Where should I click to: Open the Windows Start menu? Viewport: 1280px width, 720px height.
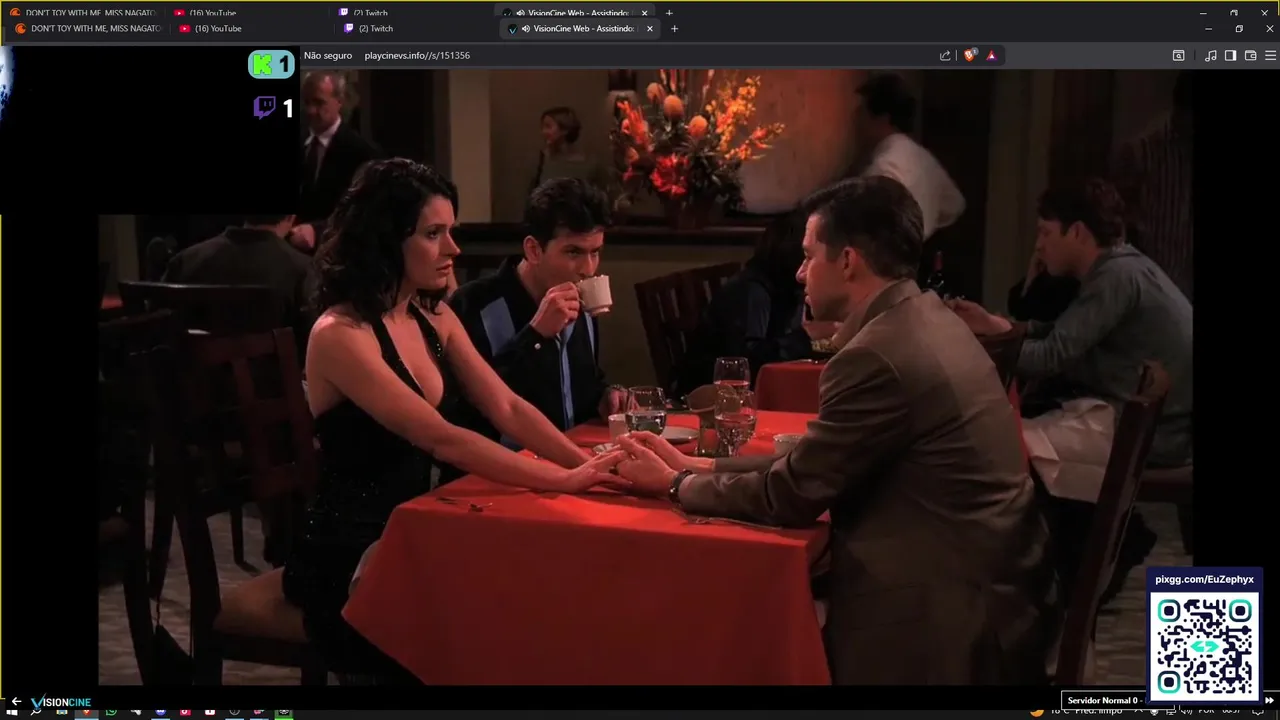tap(13, 712)
